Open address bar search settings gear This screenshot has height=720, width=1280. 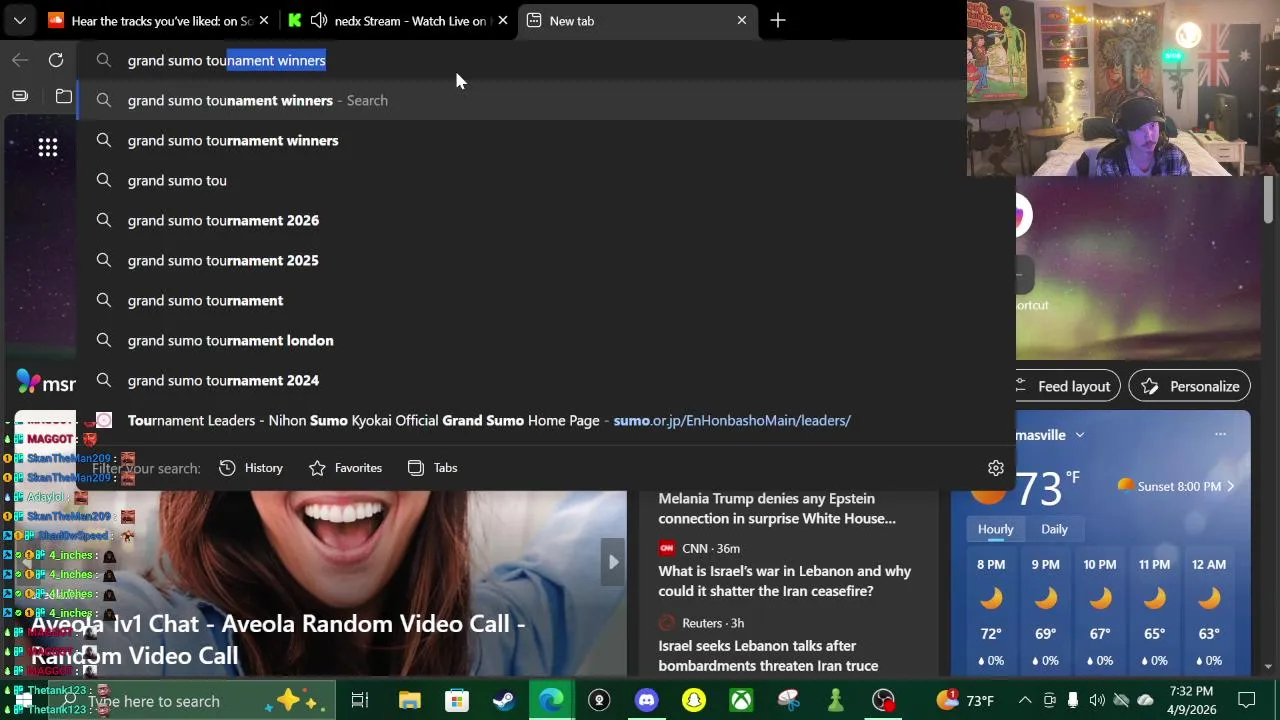[995, 468]
